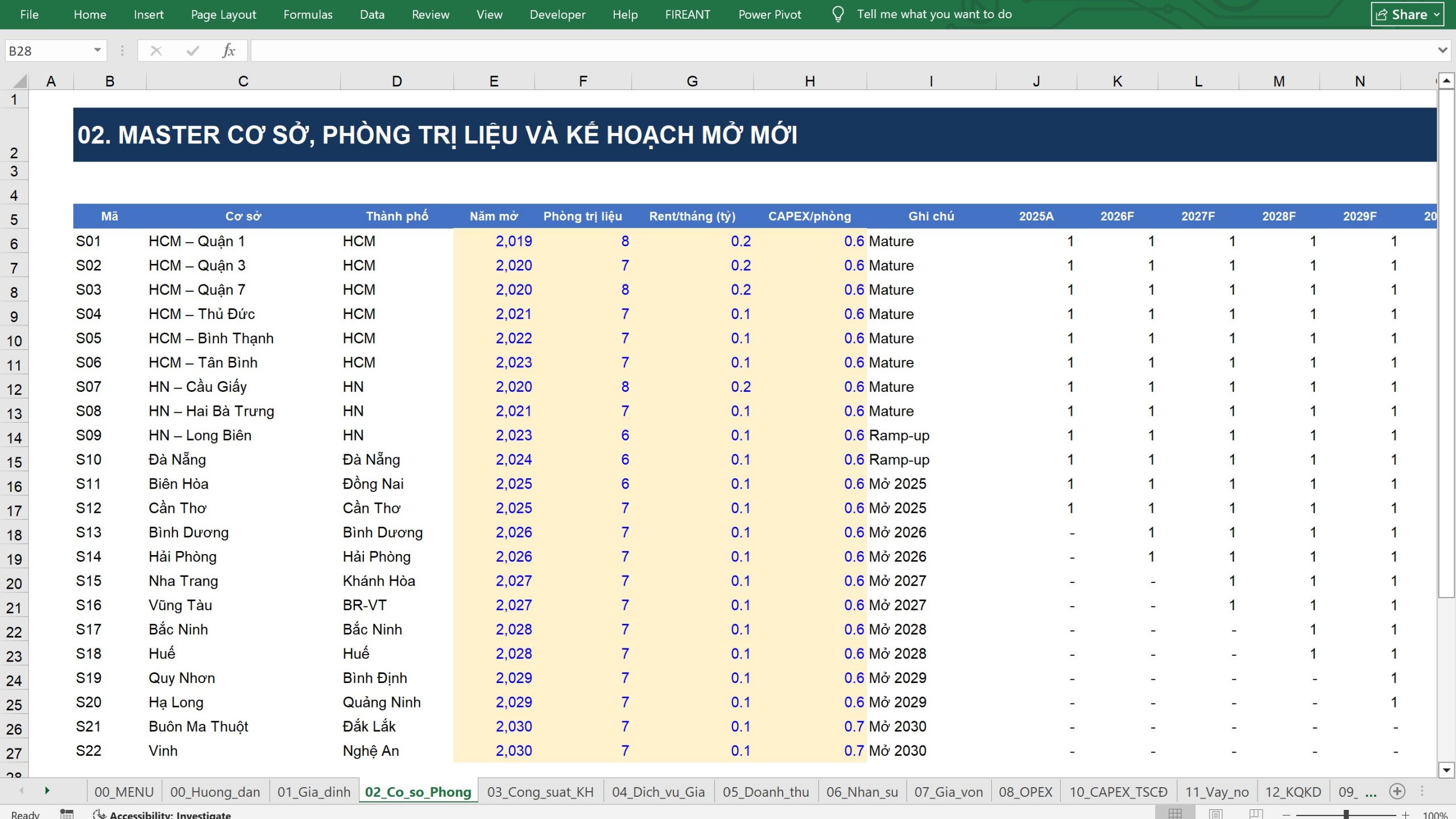
Task: Switch to the 11_Vay_no sheet tab
Action: coord(1217,792)
